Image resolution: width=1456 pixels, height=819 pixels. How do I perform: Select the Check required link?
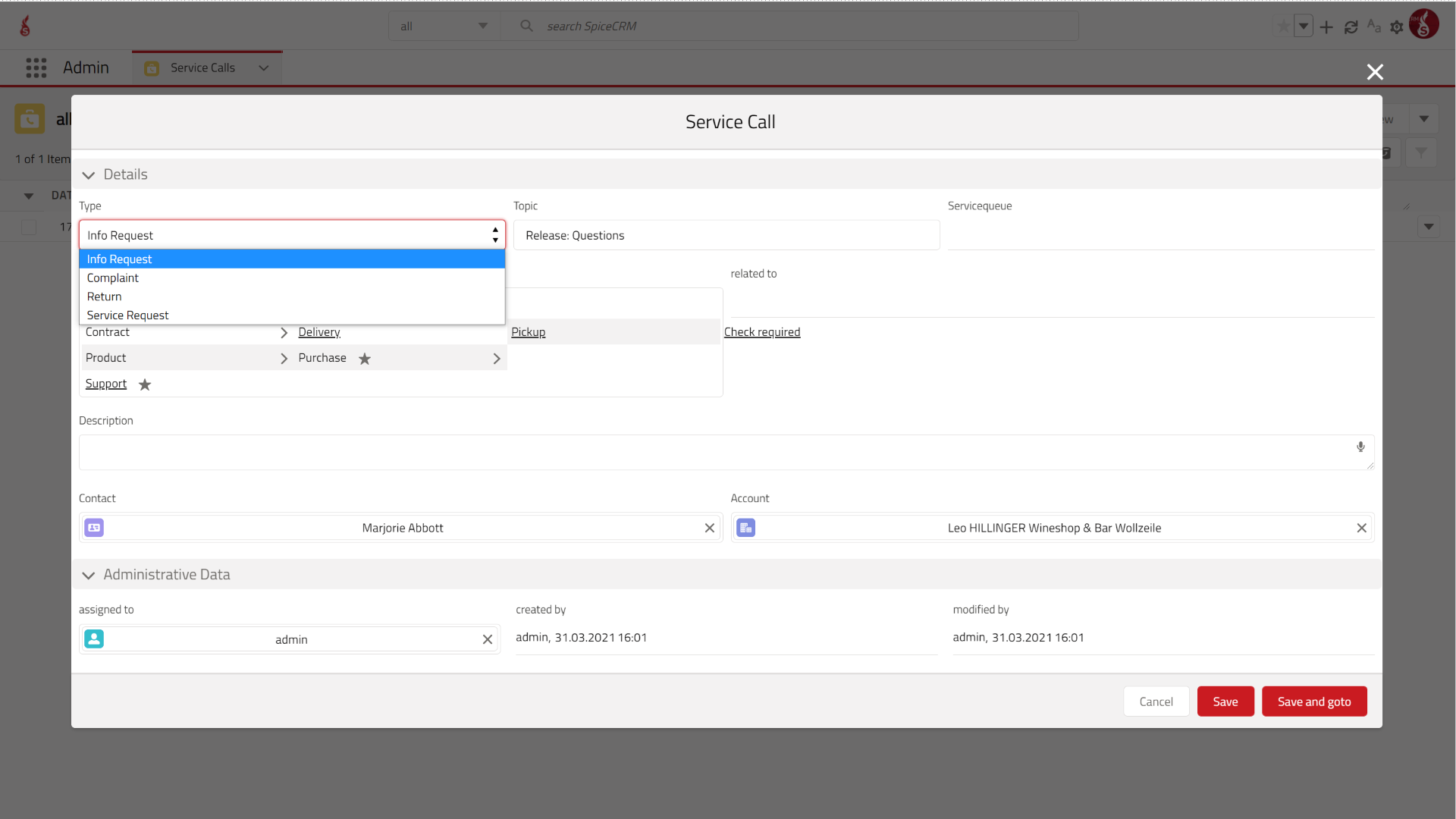762,332
